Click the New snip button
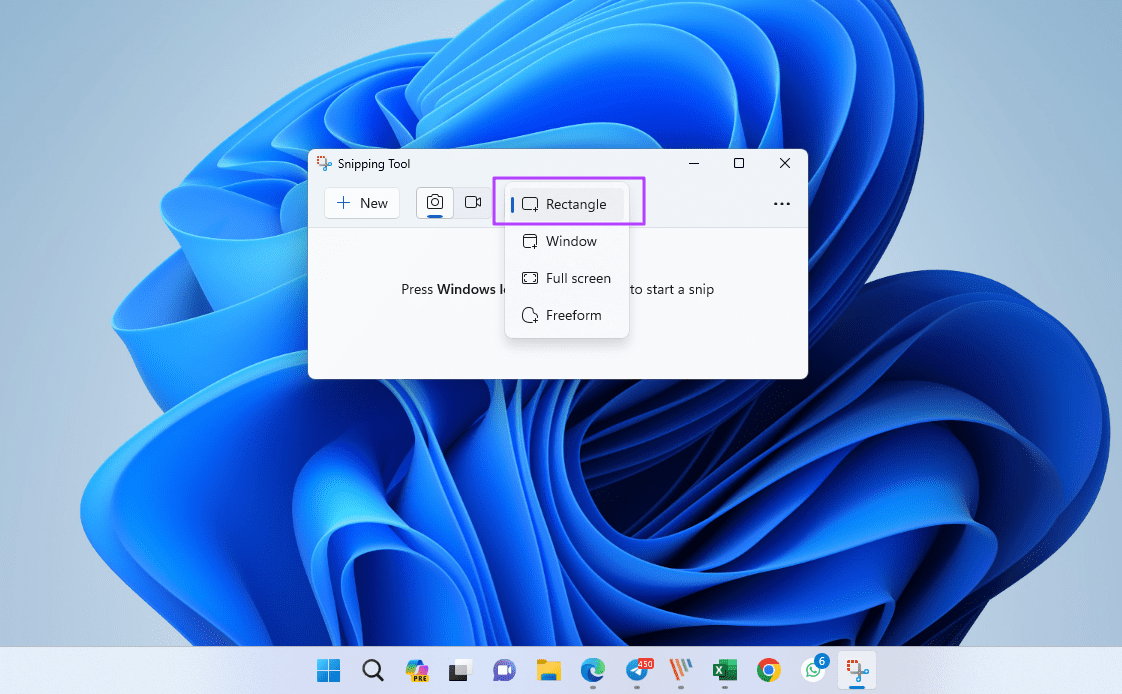Image resolution: width=1122 pixels, height=694 pixels. (x=361, y=202)
